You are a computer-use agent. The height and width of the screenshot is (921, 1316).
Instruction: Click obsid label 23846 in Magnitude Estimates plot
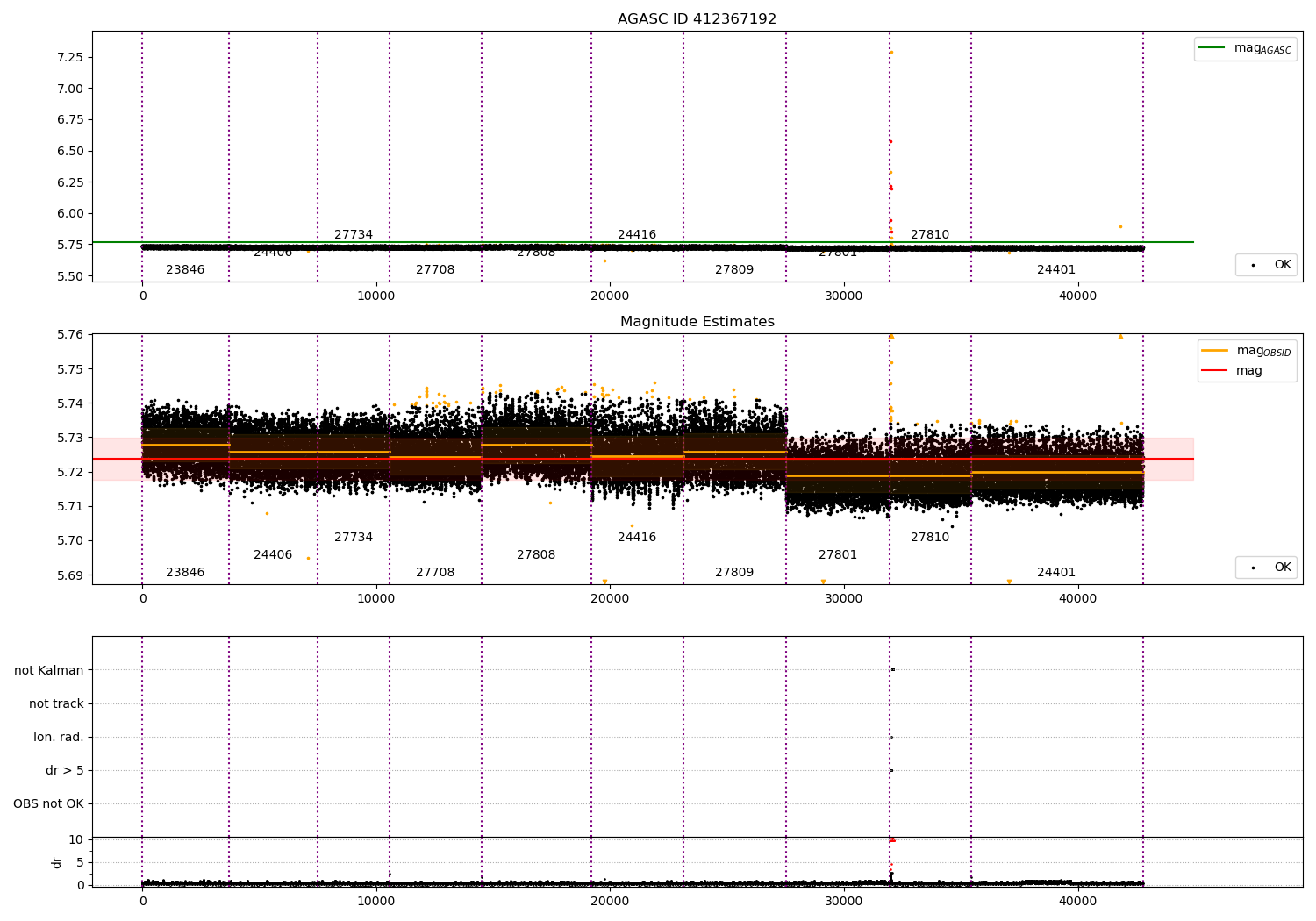[185, 572]
